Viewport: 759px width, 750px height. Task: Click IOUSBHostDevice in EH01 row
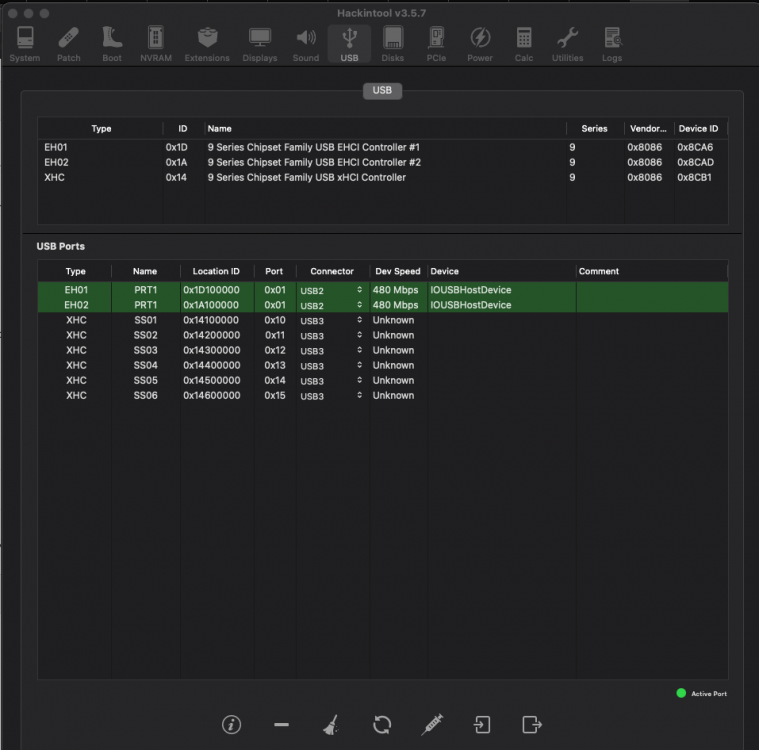[471, 290]
